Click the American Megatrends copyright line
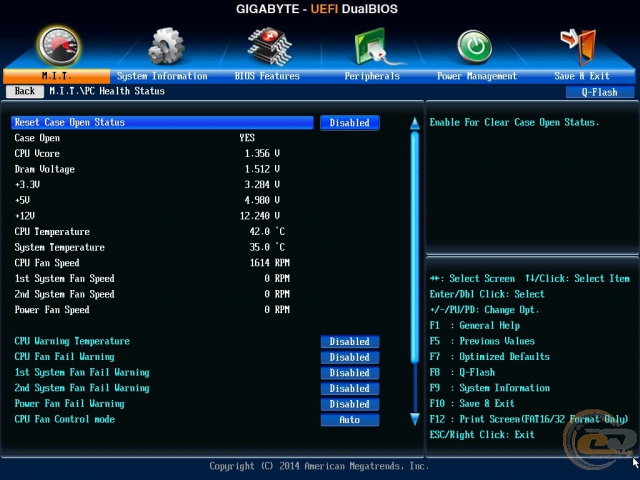 tap(319, 466)
